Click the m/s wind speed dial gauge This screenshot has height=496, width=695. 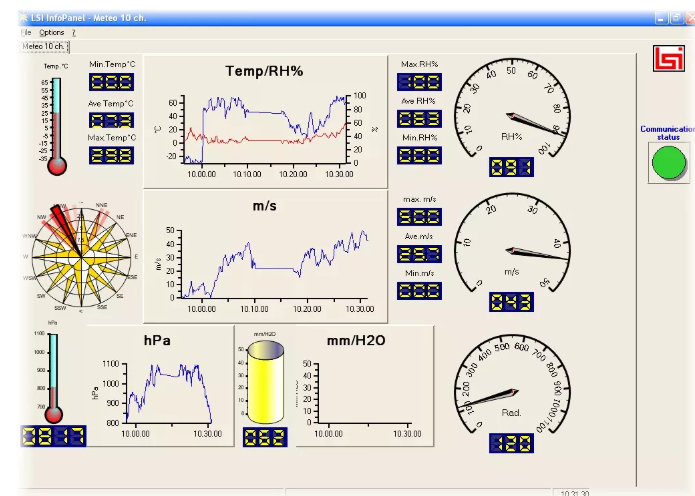[x=512, y=243]
